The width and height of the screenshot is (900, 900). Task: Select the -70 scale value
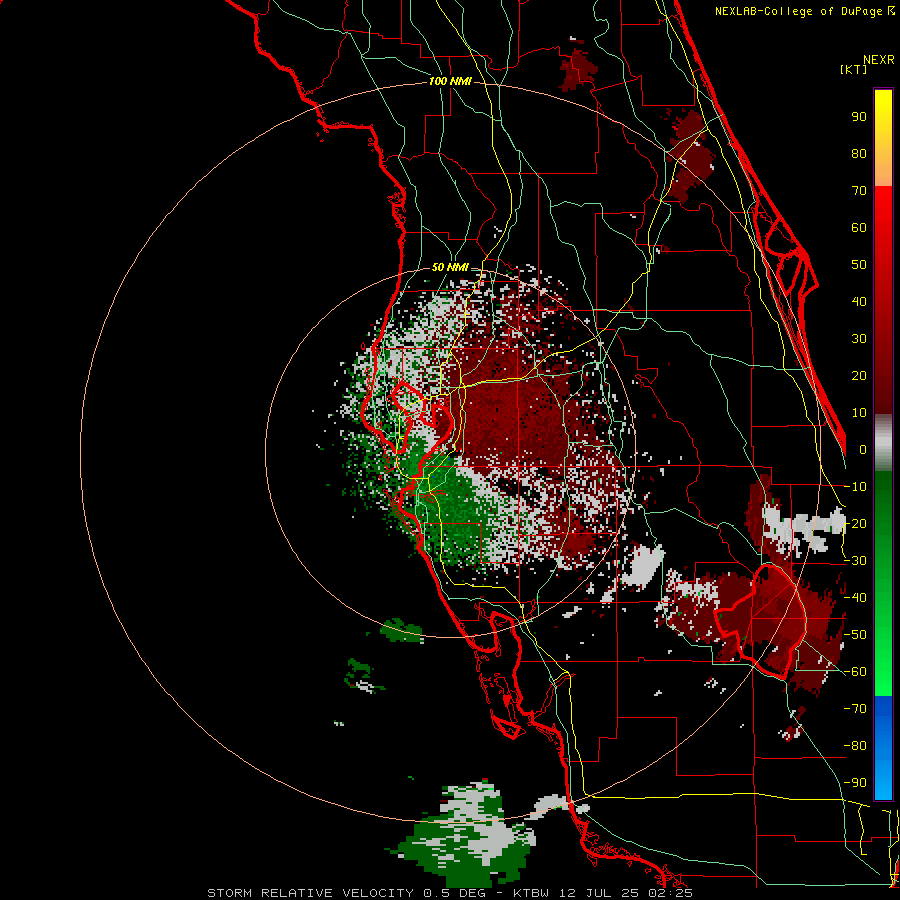click(856, 709)
